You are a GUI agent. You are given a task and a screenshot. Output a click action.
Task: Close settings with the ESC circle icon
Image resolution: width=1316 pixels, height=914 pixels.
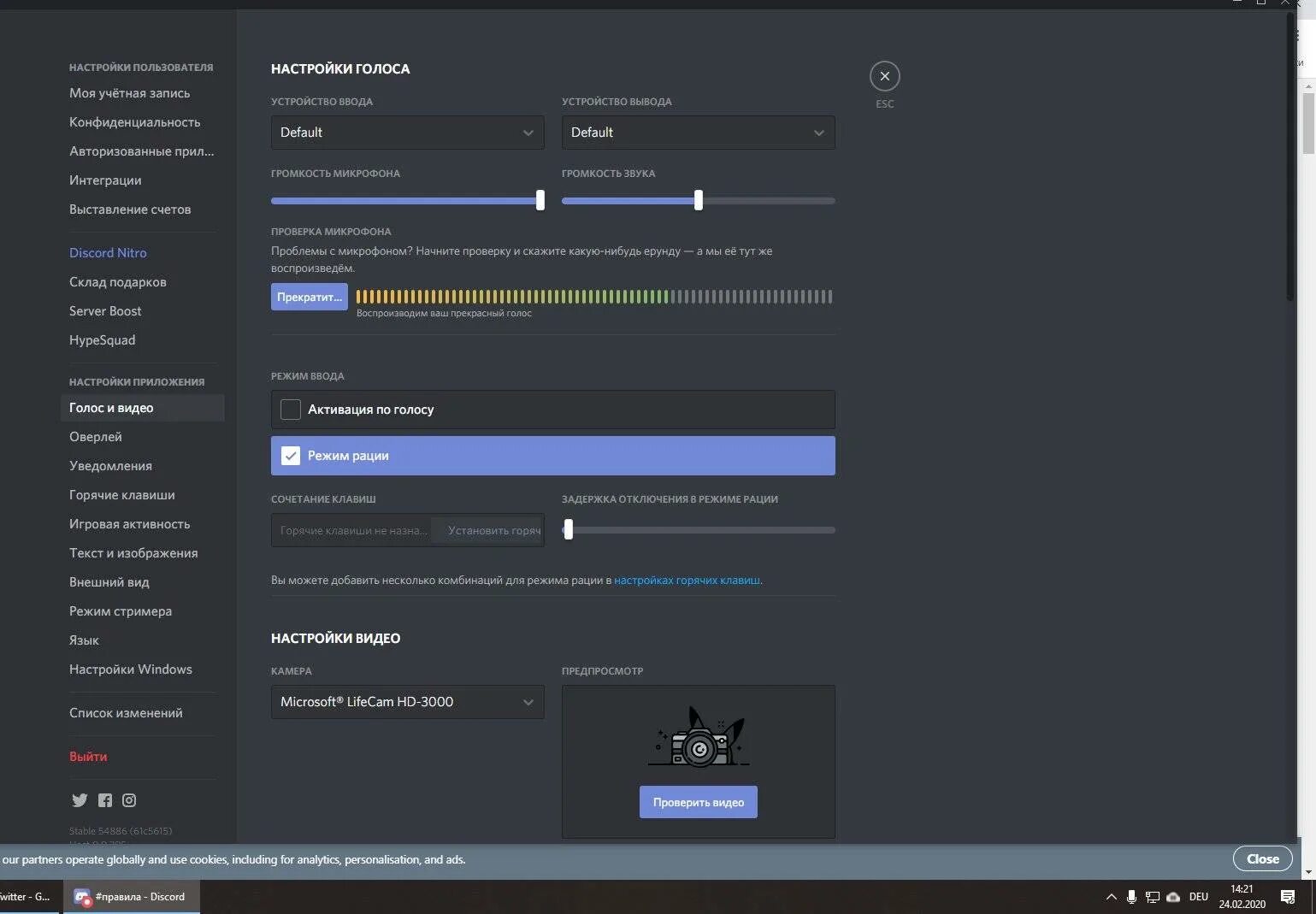coord(884,76)
